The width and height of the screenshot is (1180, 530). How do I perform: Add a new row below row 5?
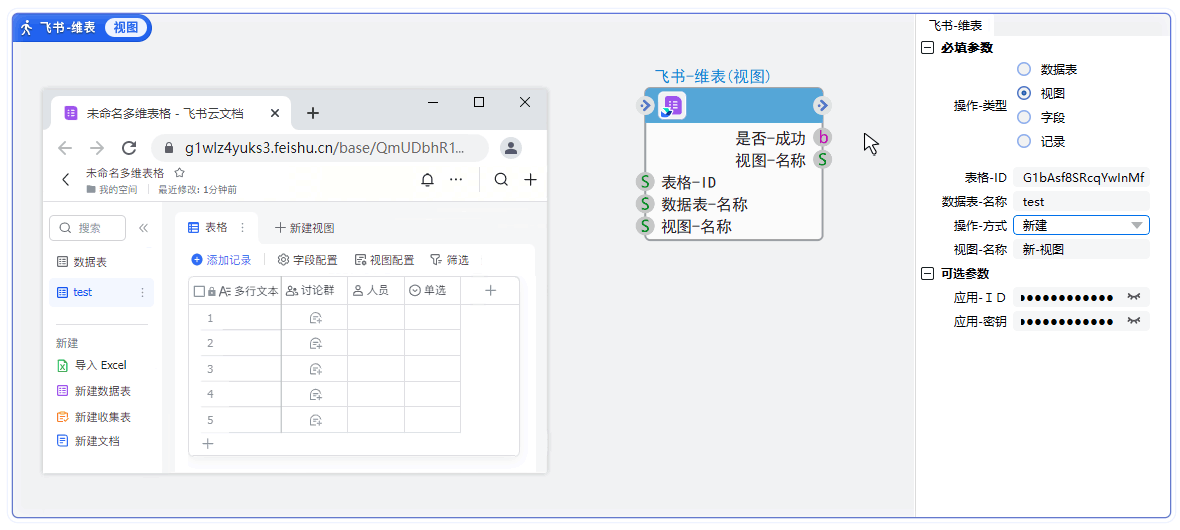click(208, 443)
